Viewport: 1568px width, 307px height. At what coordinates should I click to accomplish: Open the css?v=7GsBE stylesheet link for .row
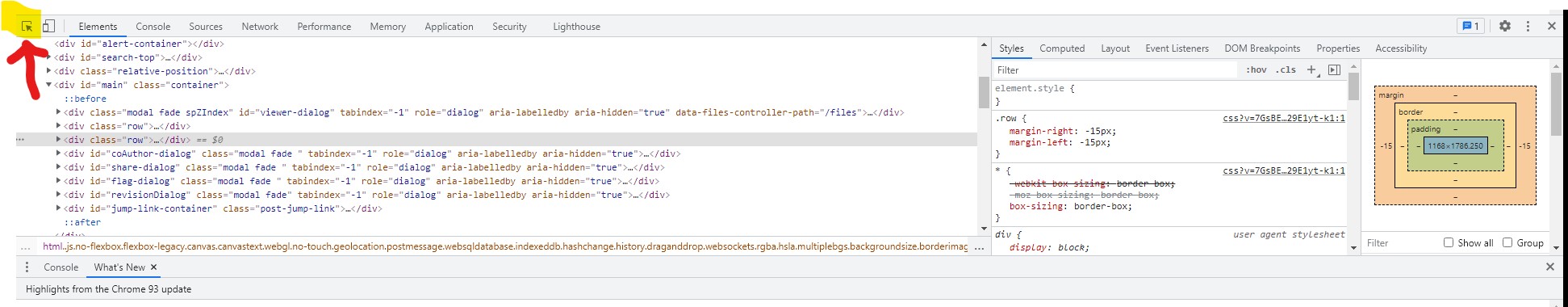(1284, 118)
